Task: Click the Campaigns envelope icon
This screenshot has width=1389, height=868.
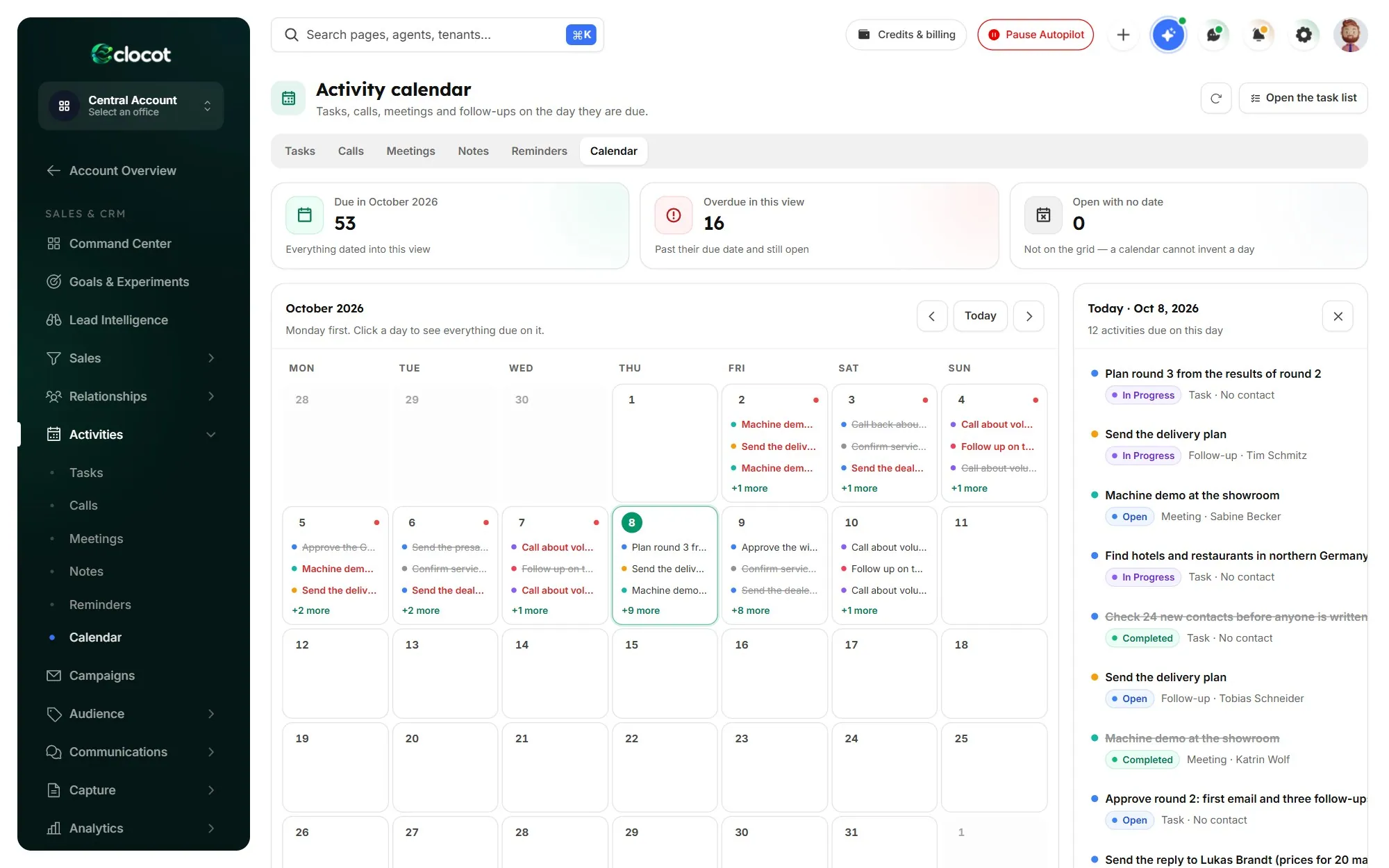Action: [x=53, y=676]
